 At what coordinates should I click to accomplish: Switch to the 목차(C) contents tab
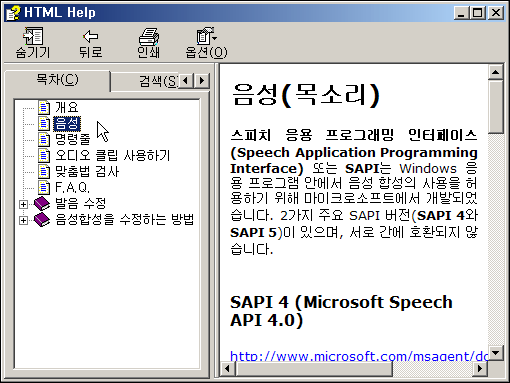57,80
